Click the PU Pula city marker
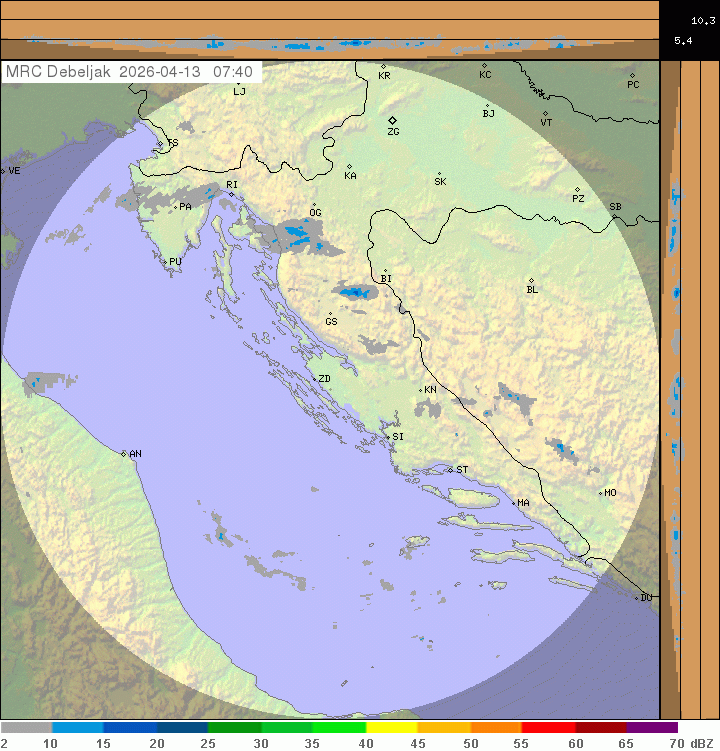The height and width of the screenshot is (751, 720). point(165,262)
